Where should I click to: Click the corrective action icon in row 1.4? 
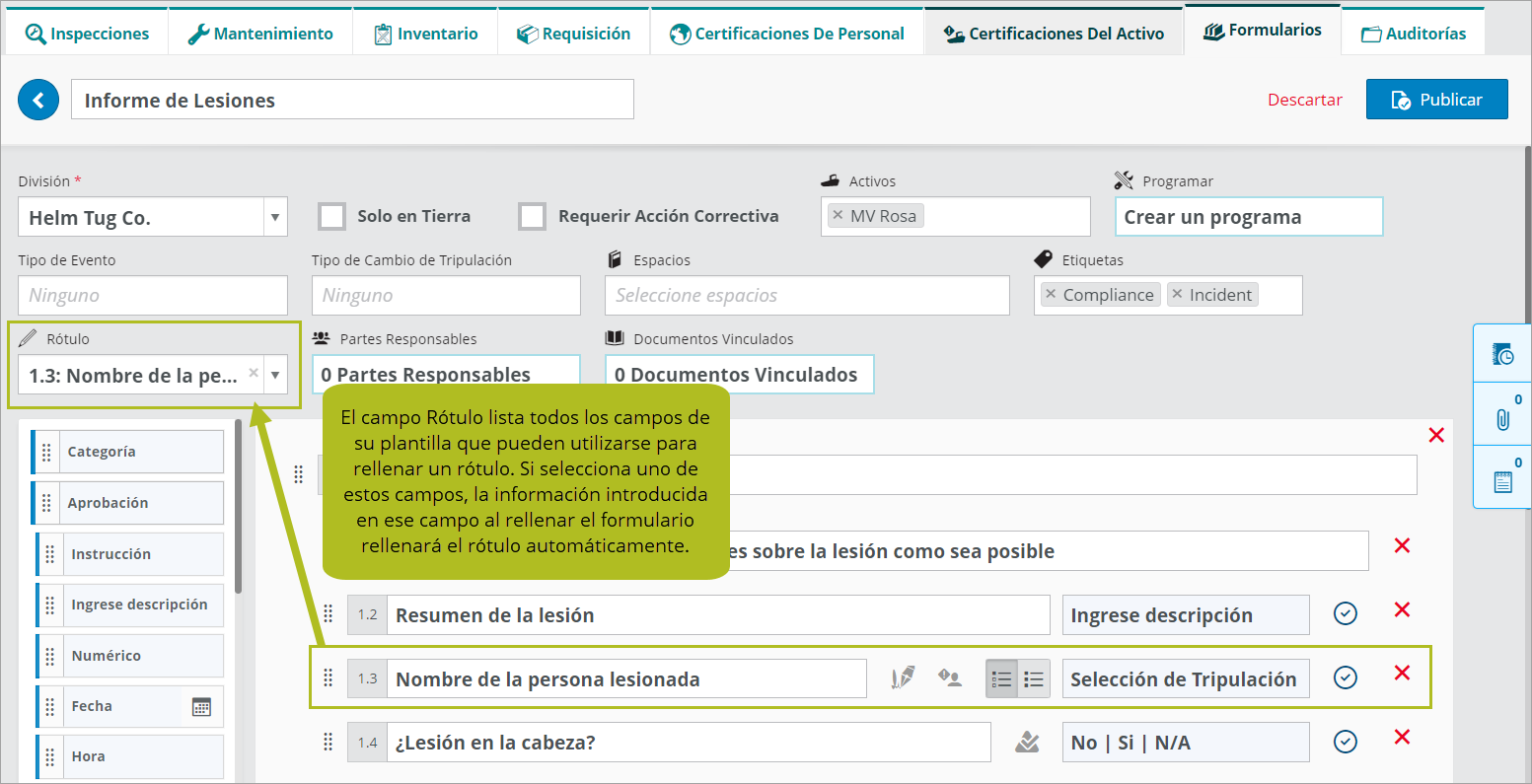[1027, 742]
